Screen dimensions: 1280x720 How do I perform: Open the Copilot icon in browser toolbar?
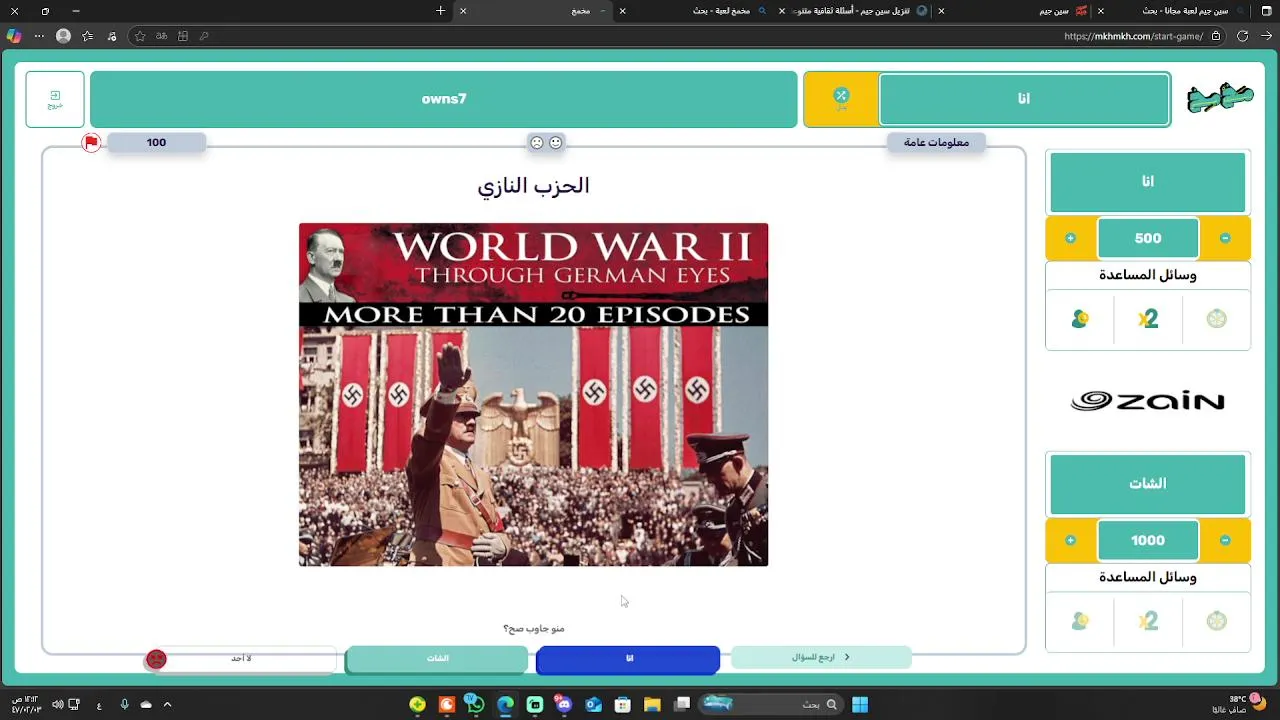[x=14, y=36]
